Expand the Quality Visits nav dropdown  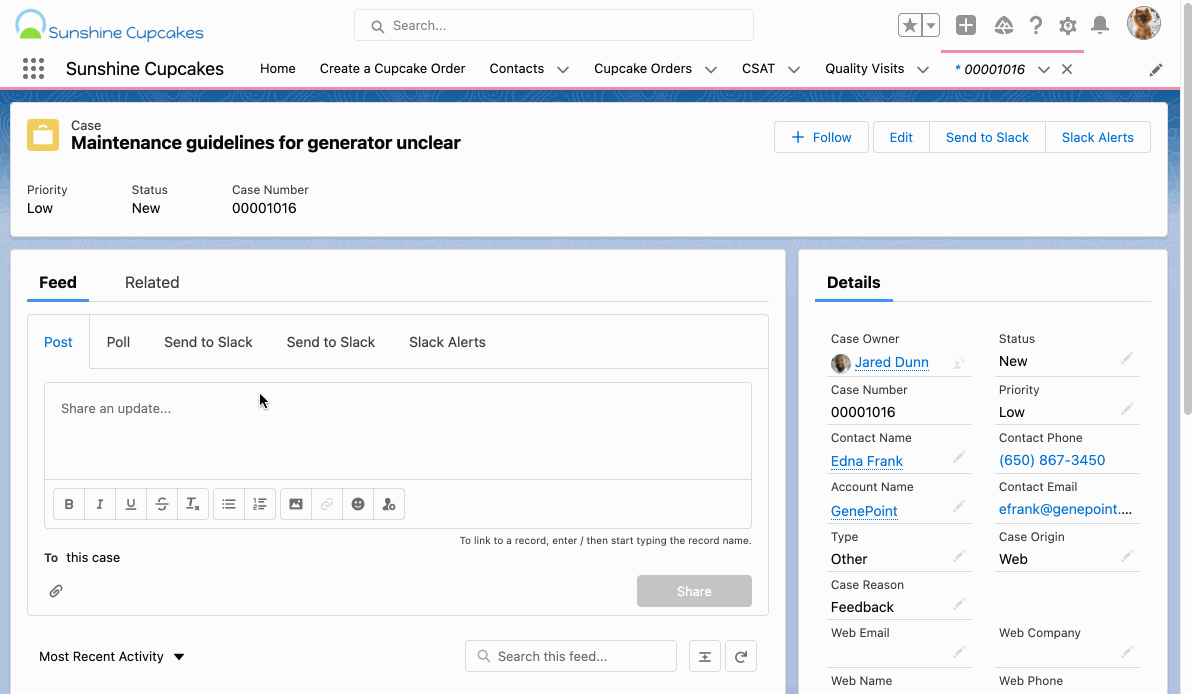coord(923,69)
